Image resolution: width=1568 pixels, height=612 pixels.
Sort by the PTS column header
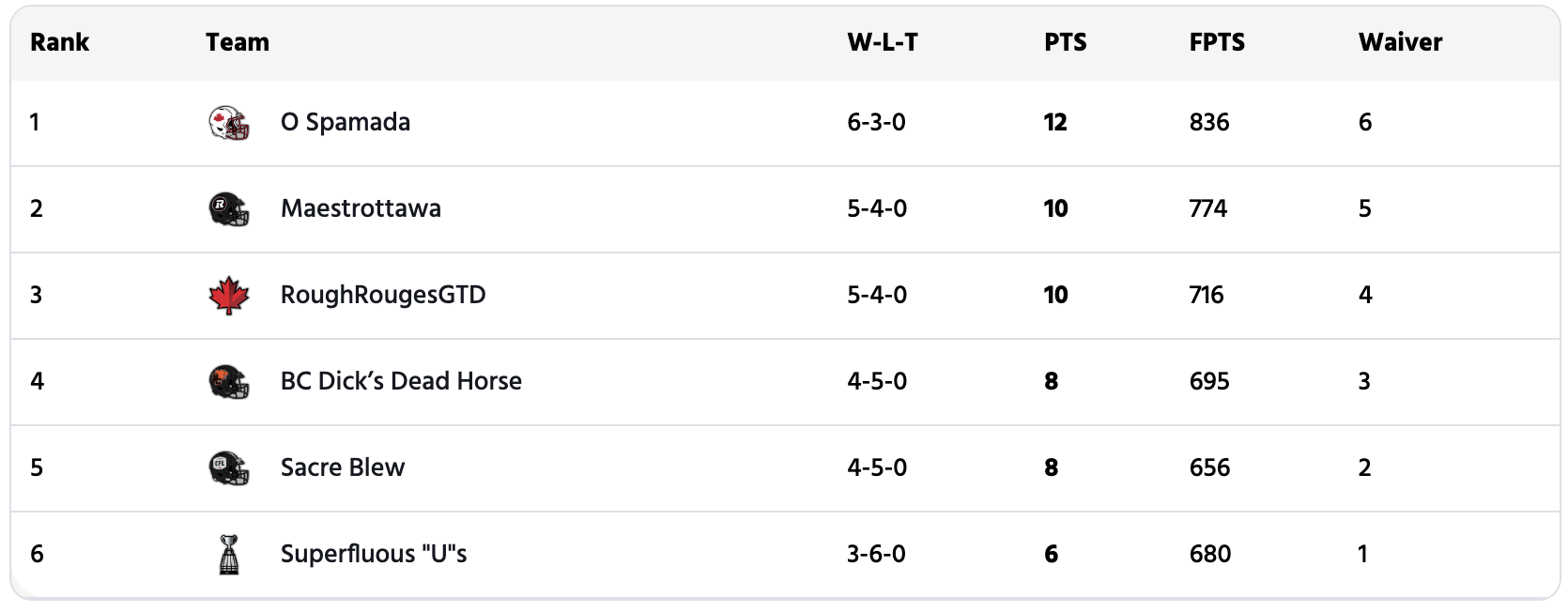[1066, 42]
